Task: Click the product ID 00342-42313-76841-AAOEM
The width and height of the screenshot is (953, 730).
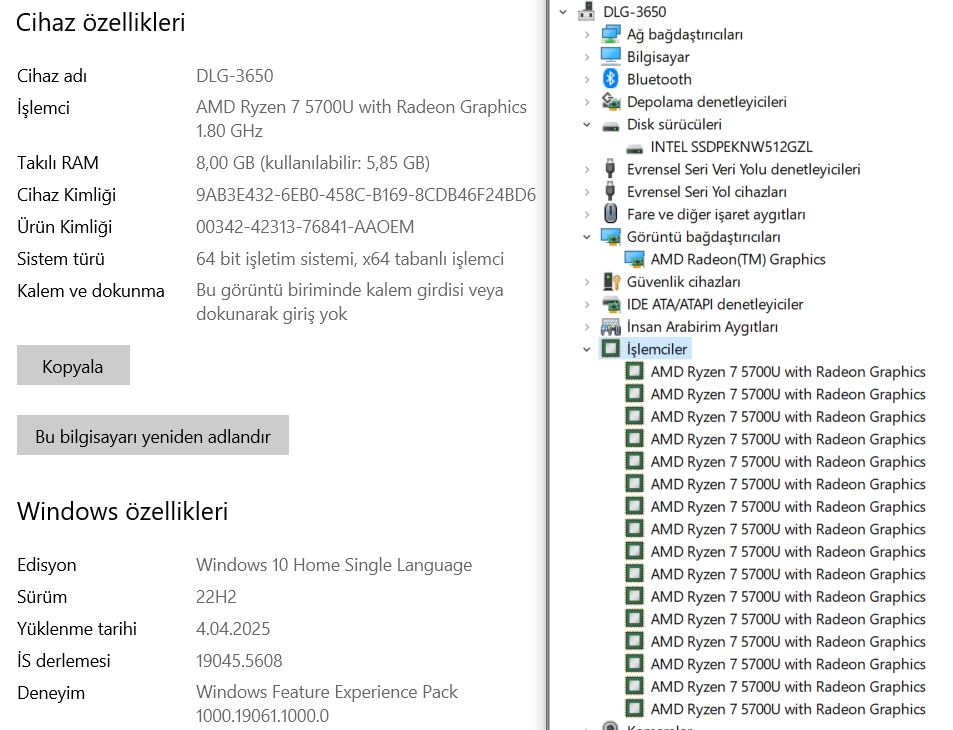Action: 305,227
